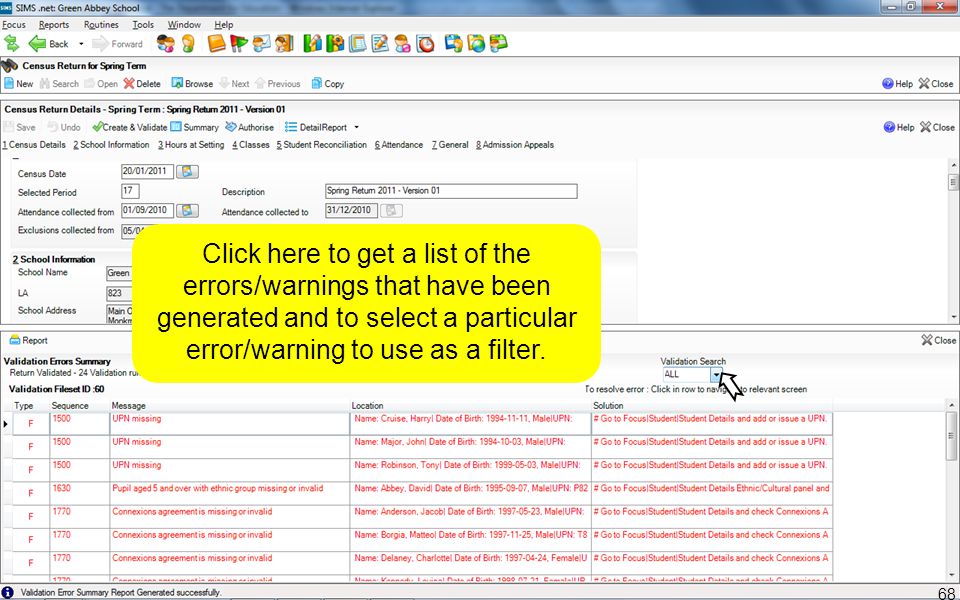Click the Description text field
The image size is (960, 600).
click(x=451, y=191)
